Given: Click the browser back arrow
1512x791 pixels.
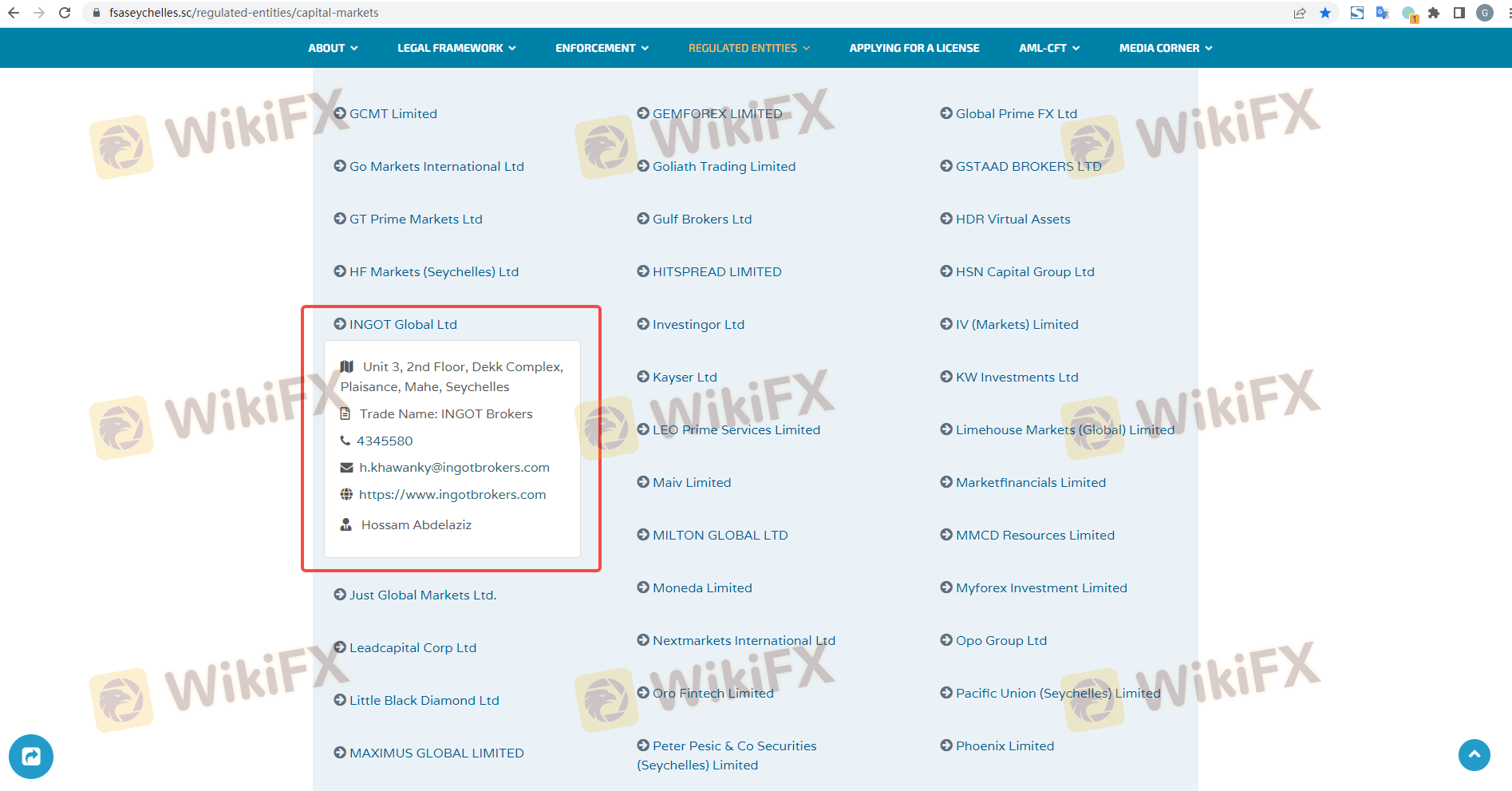Looking at the screenshot, I should coord(14,13).
